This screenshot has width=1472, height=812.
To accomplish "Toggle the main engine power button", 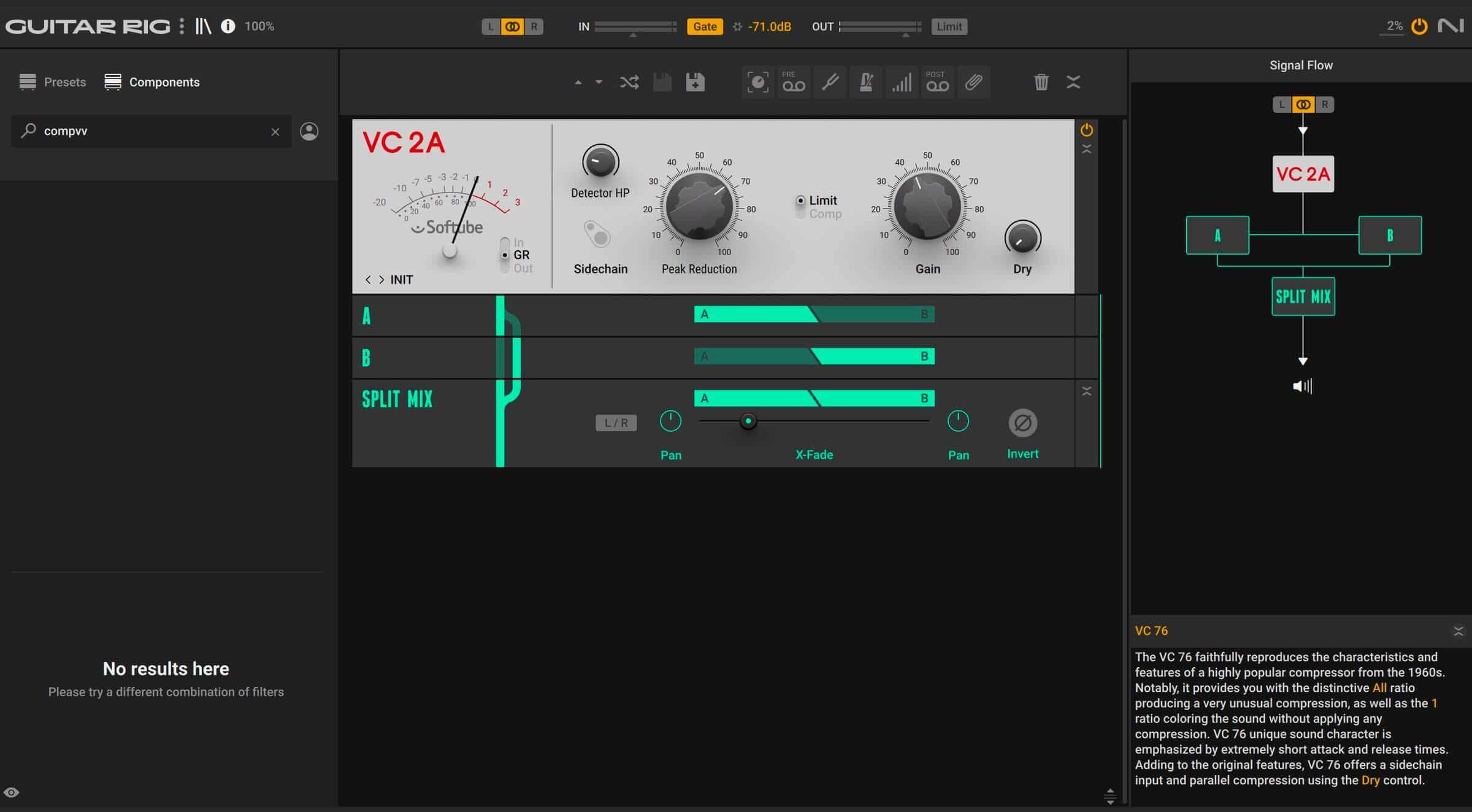I will click(1419, 26).
